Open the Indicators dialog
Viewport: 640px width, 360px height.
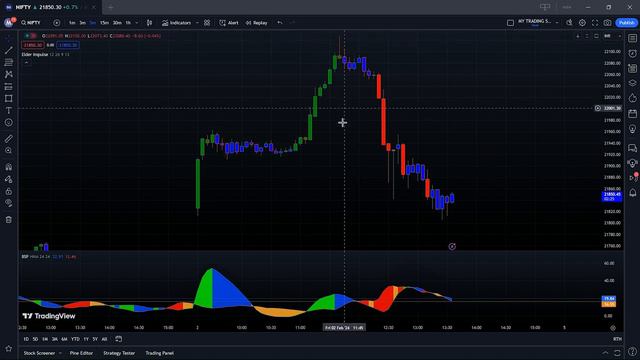(x=176, y=23)
